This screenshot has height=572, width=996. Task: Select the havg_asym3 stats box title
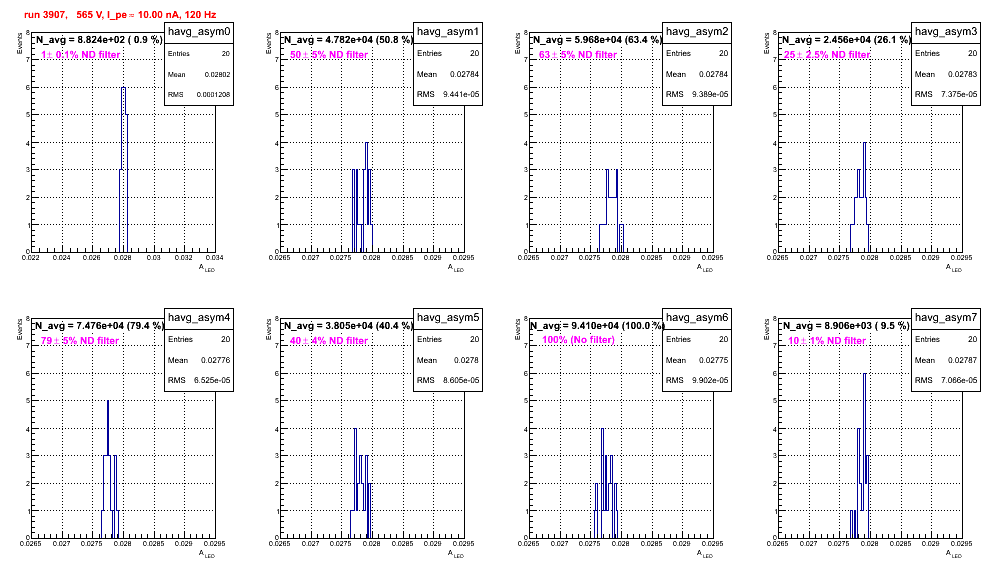tap(946, 32)
